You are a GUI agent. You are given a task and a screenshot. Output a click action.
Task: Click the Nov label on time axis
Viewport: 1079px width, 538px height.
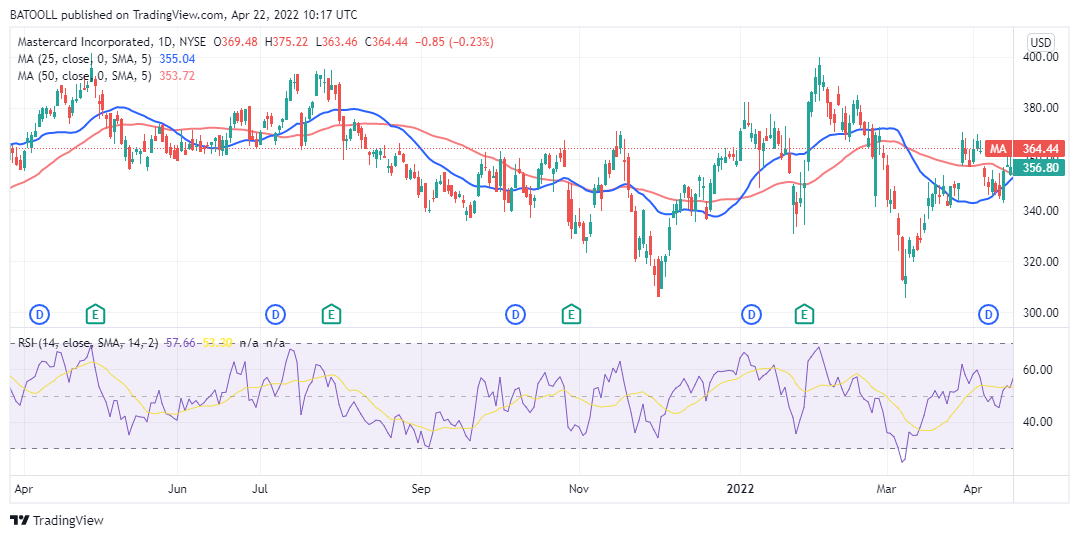(x=579, y=489)
